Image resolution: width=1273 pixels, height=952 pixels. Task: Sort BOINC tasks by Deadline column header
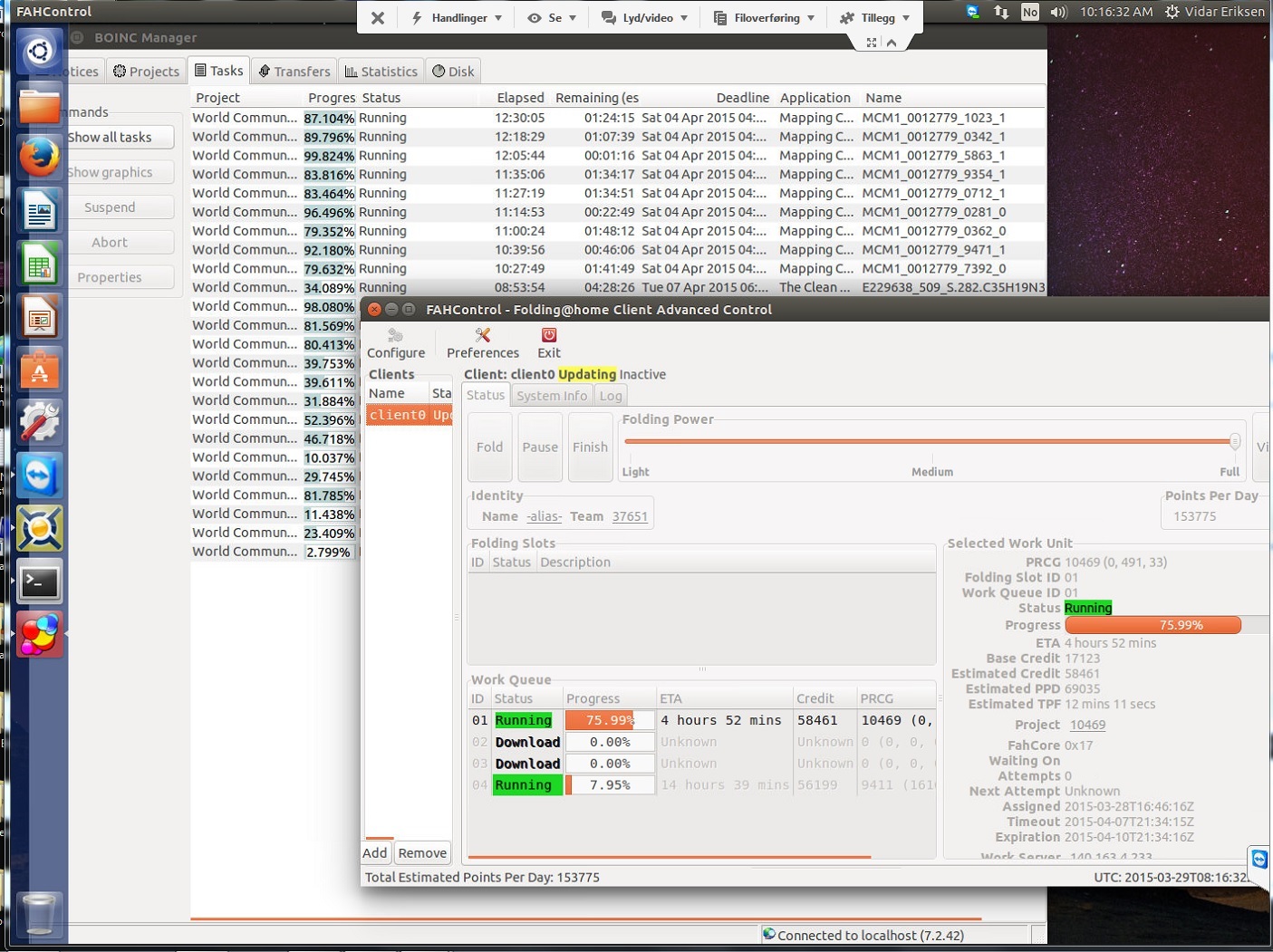[x=742, y=98]
